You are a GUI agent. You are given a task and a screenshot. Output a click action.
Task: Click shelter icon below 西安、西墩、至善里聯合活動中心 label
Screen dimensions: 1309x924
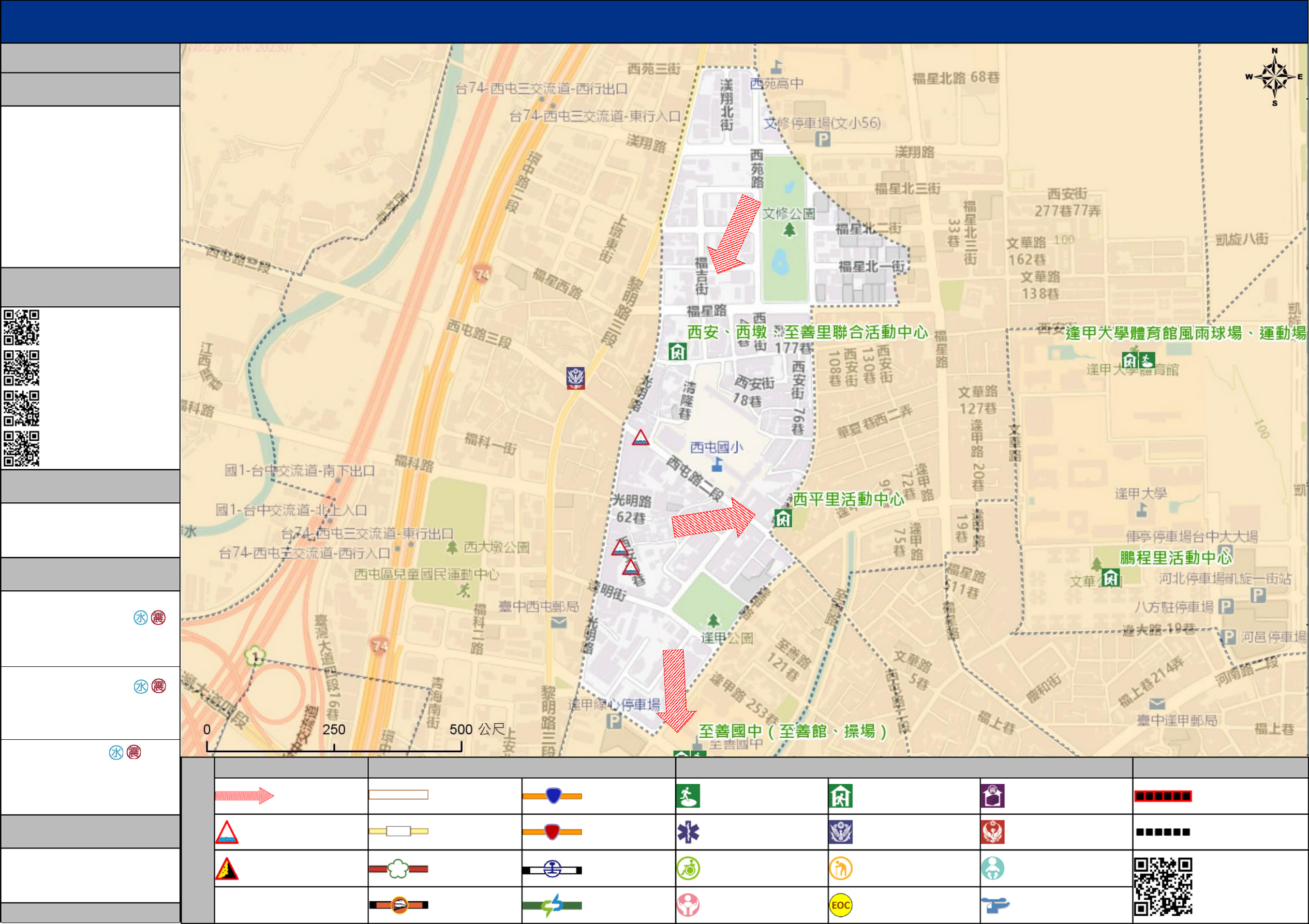(677, 352)
